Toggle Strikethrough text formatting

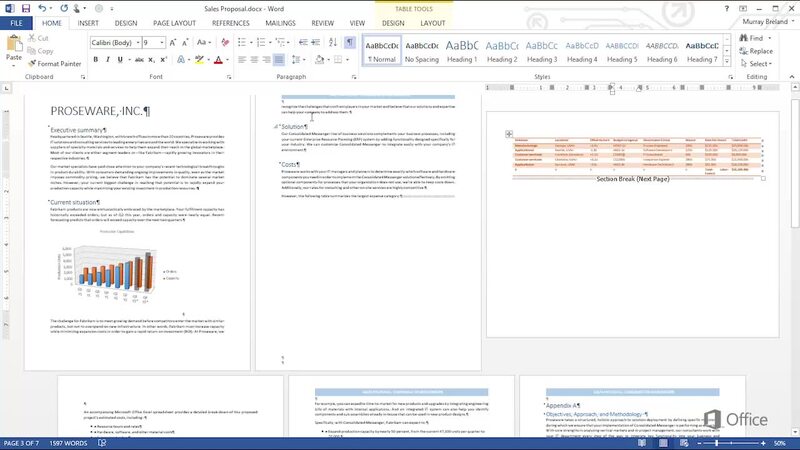pos(137,61)
